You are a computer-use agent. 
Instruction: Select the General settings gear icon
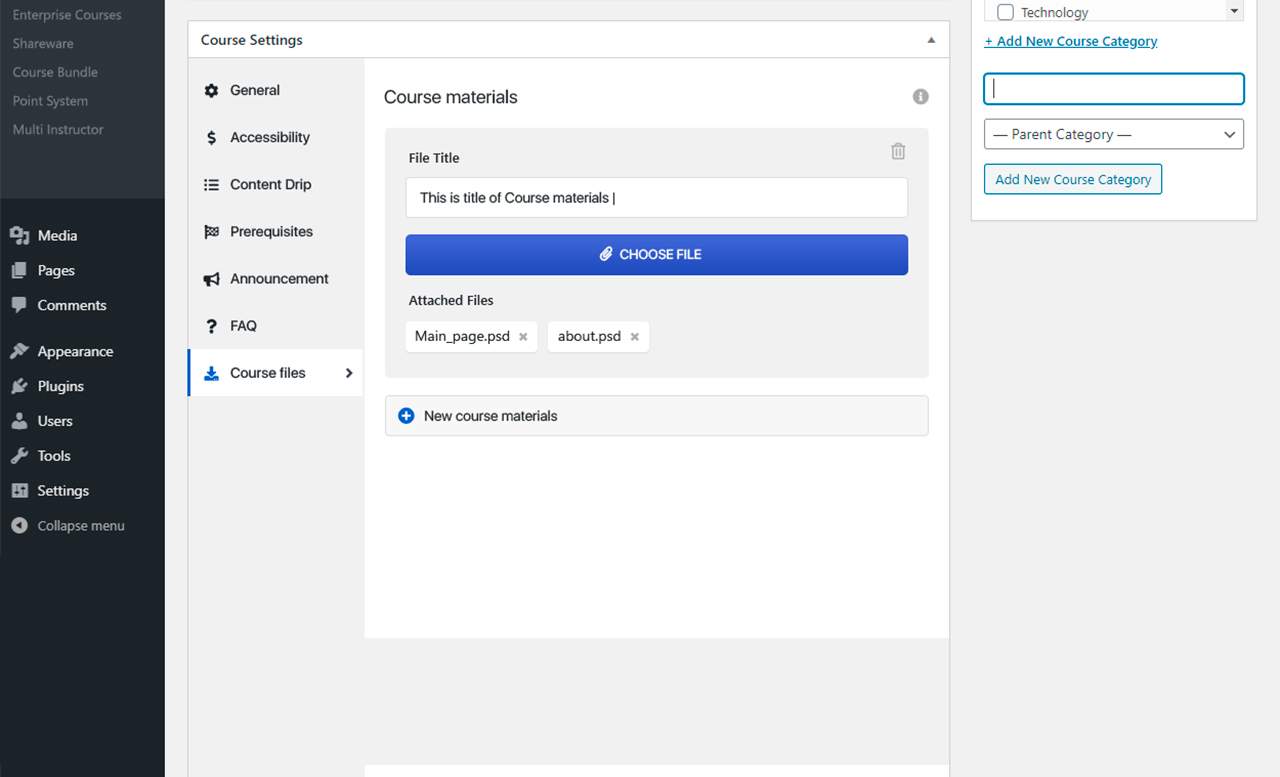211,90
